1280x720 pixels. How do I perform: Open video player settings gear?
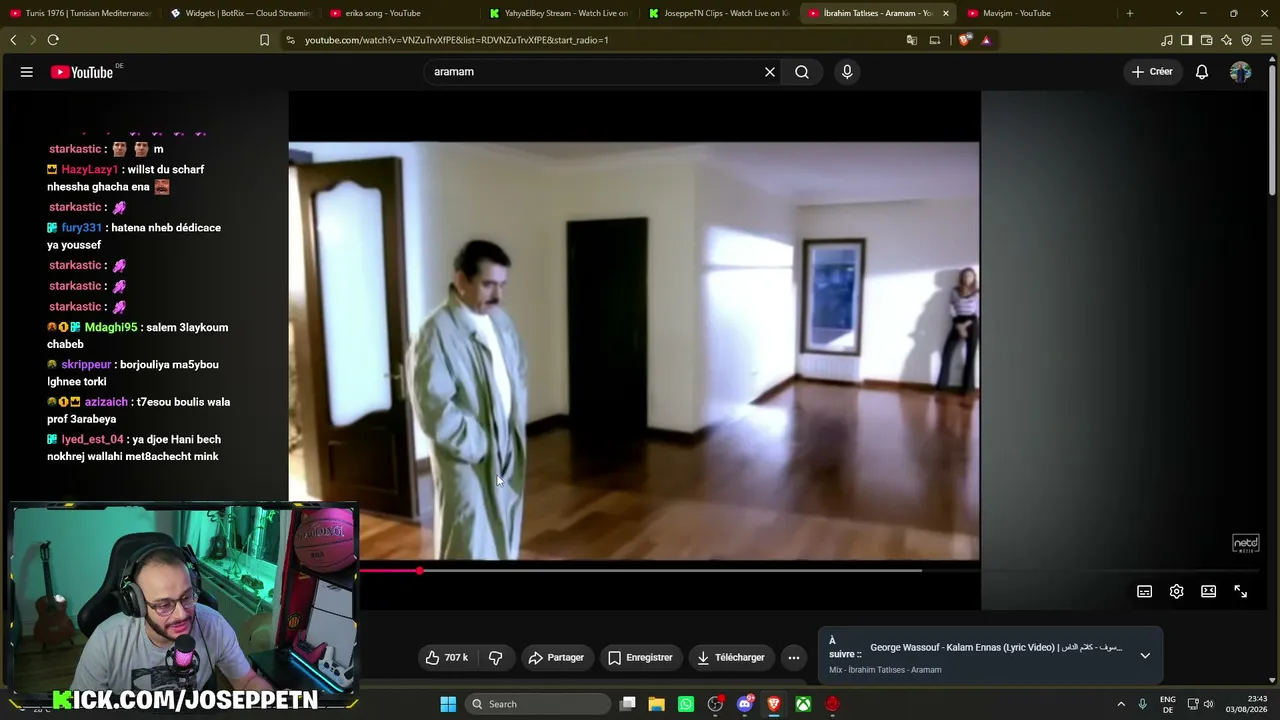pyautogui.click(x=1177, y=592)
